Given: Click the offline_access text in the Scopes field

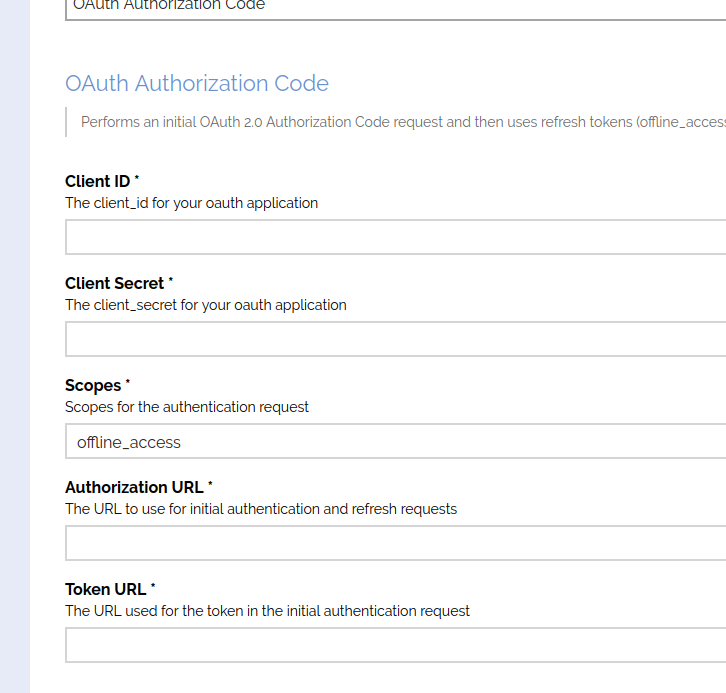Looking at the screenshot, I should (x=129, y=442).
